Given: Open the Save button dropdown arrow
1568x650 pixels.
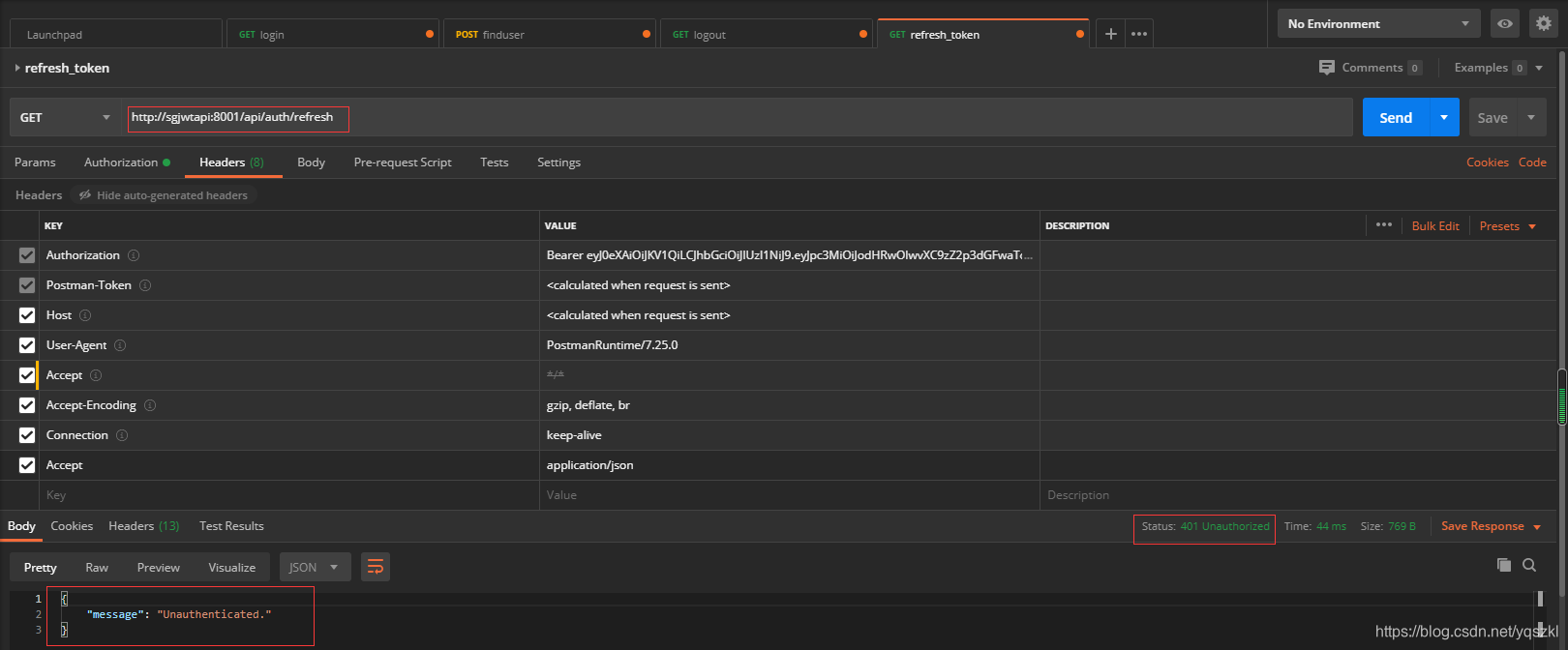Looking at the screenshot, I should [1531, 118].
